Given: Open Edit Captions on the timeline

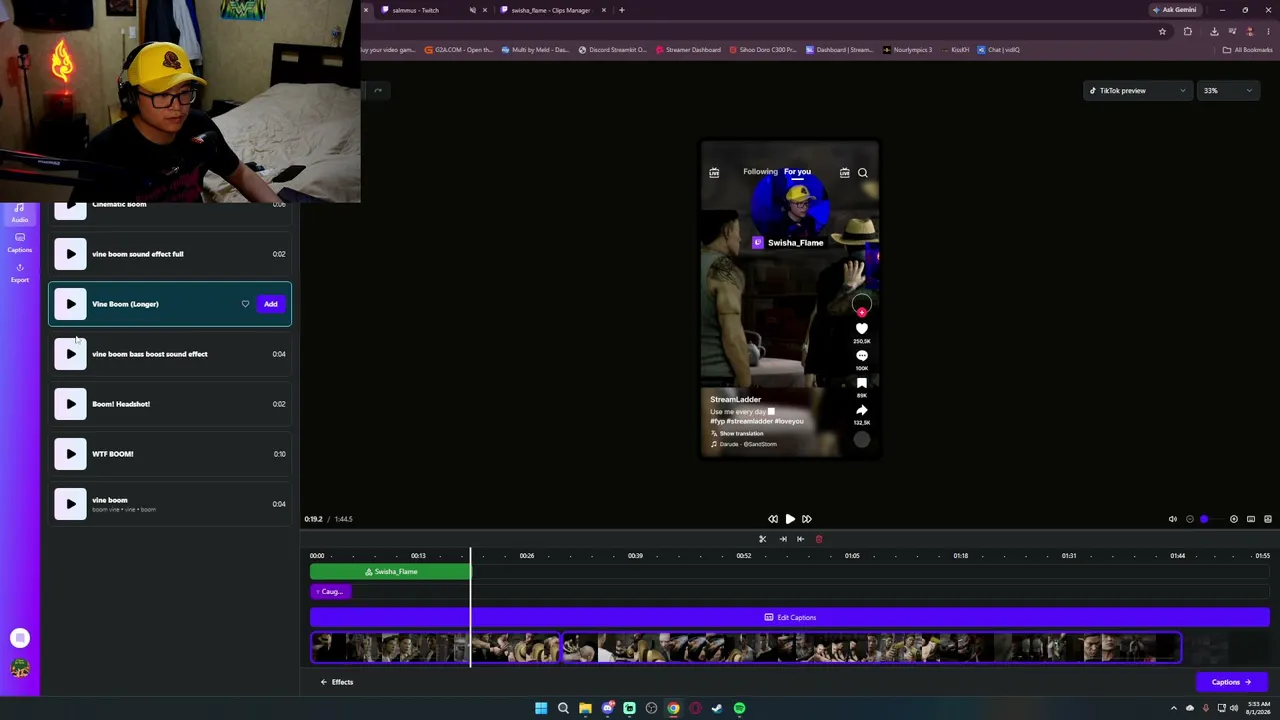Looking at the screenshot, I should (790, 618).
